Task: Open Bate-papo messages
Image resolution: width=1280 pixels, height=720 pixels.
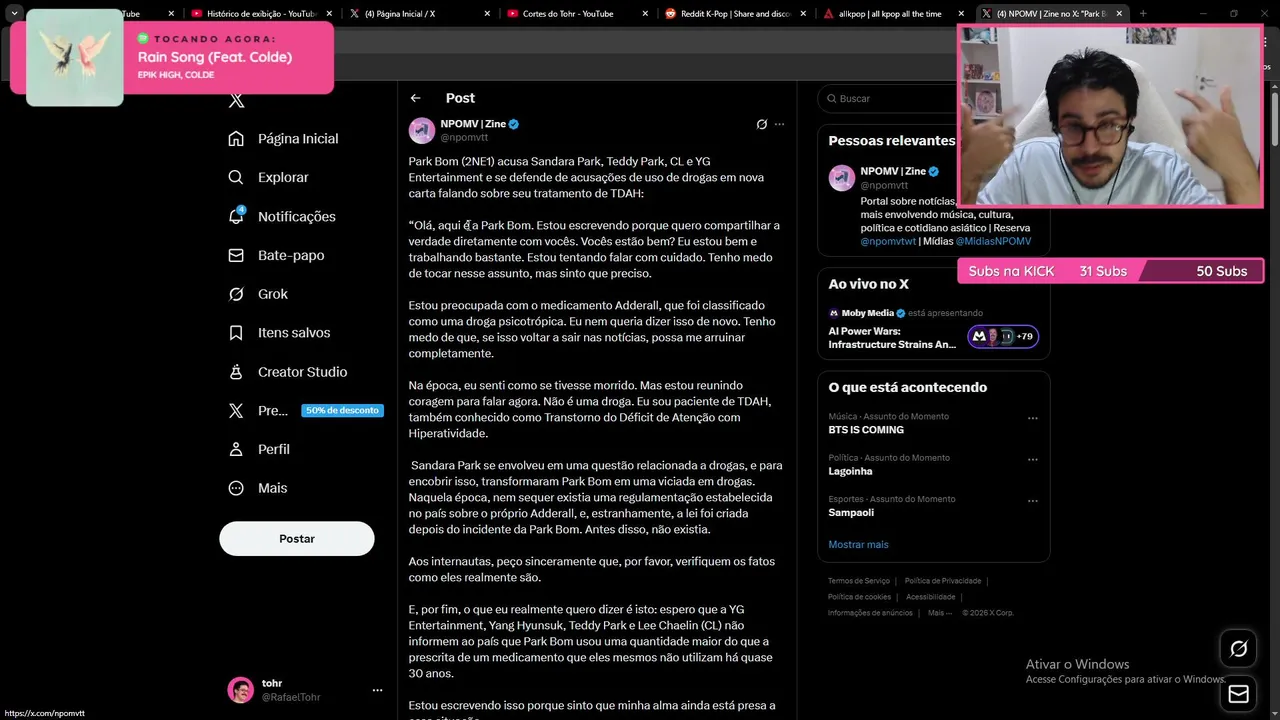Action: 276,255
